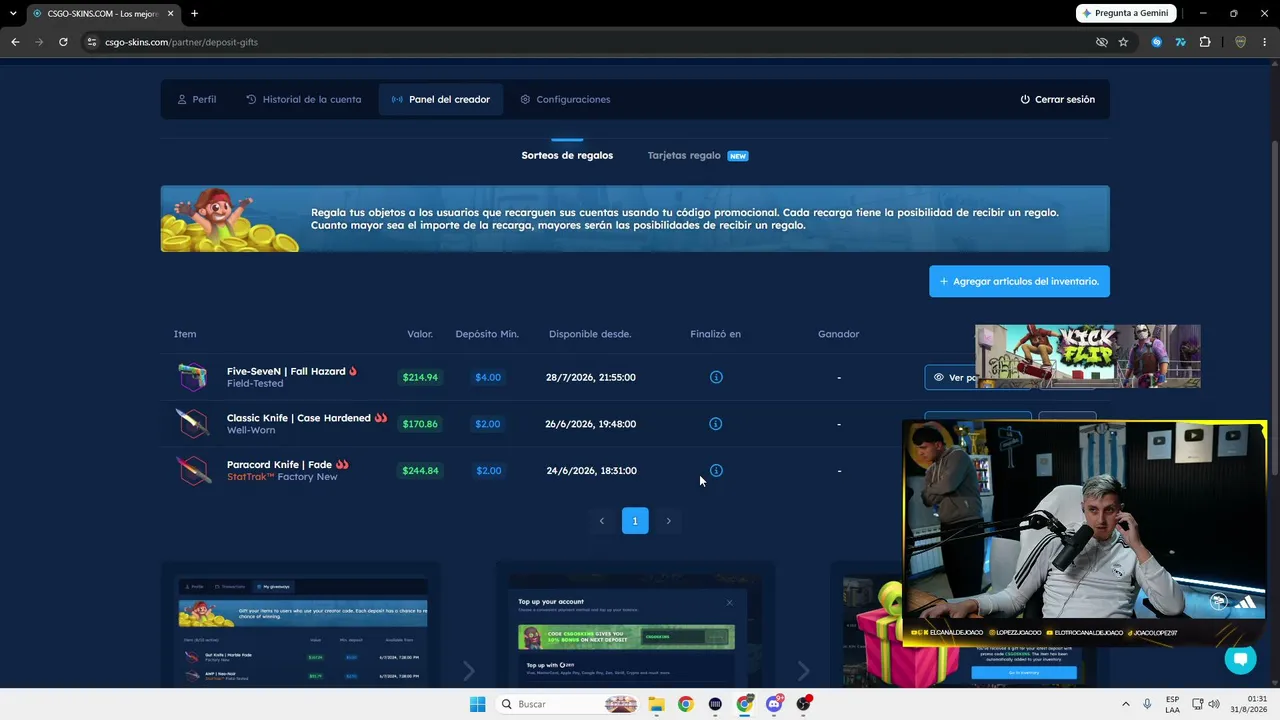The width and height of the screenshot is (1280, 720).
Task: Close the CSGO-SKINS.COM browser tab
Action: click(170, 13)
